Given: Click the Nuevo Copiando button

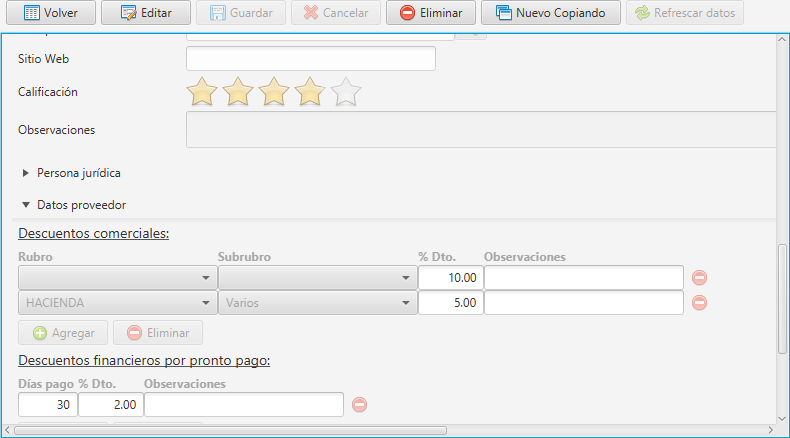Looking at the screenshot, I should 551,13.
